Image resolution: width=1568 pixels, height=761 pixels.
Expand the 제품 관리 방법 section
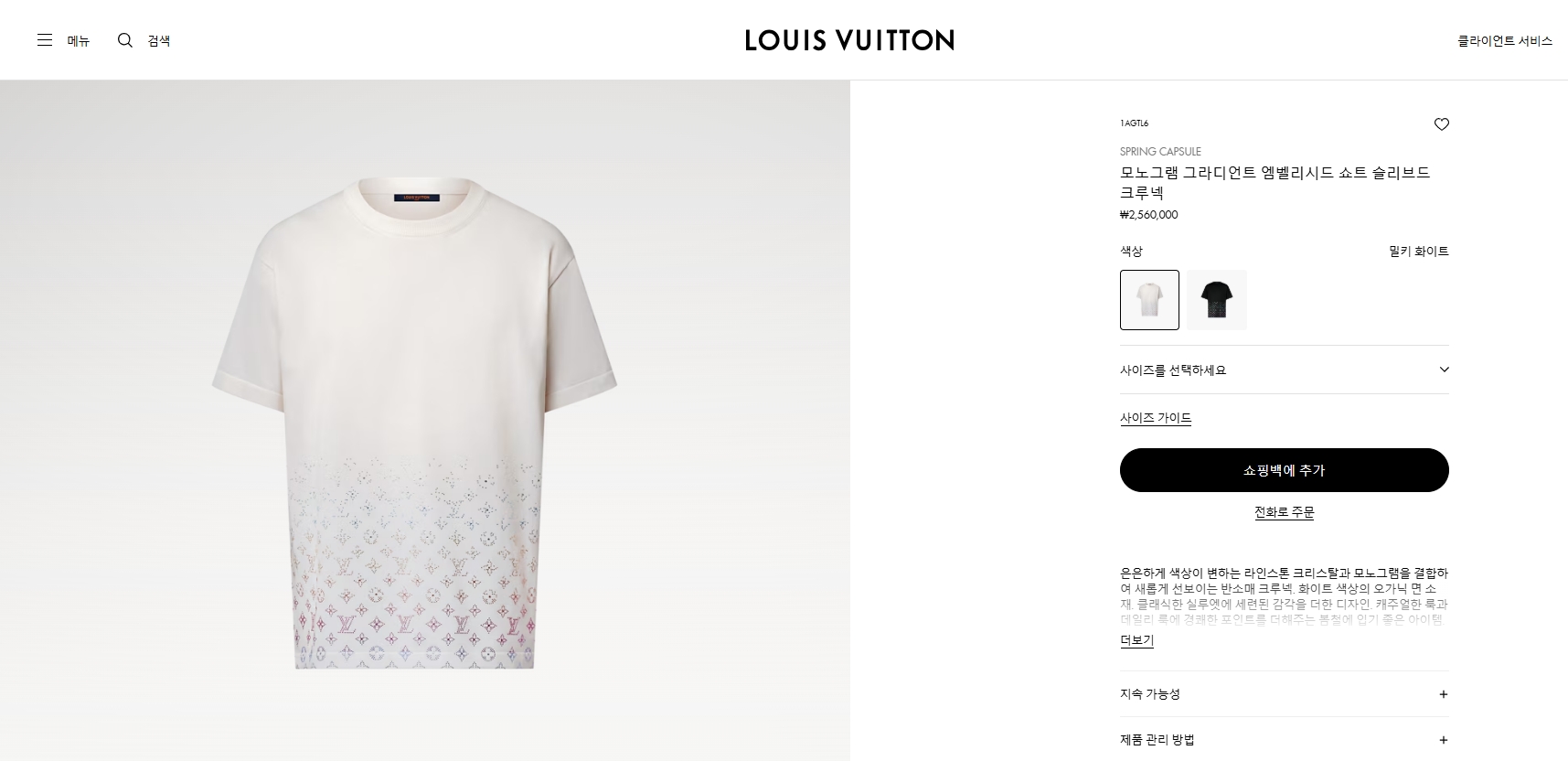[x=1285, y=740]
